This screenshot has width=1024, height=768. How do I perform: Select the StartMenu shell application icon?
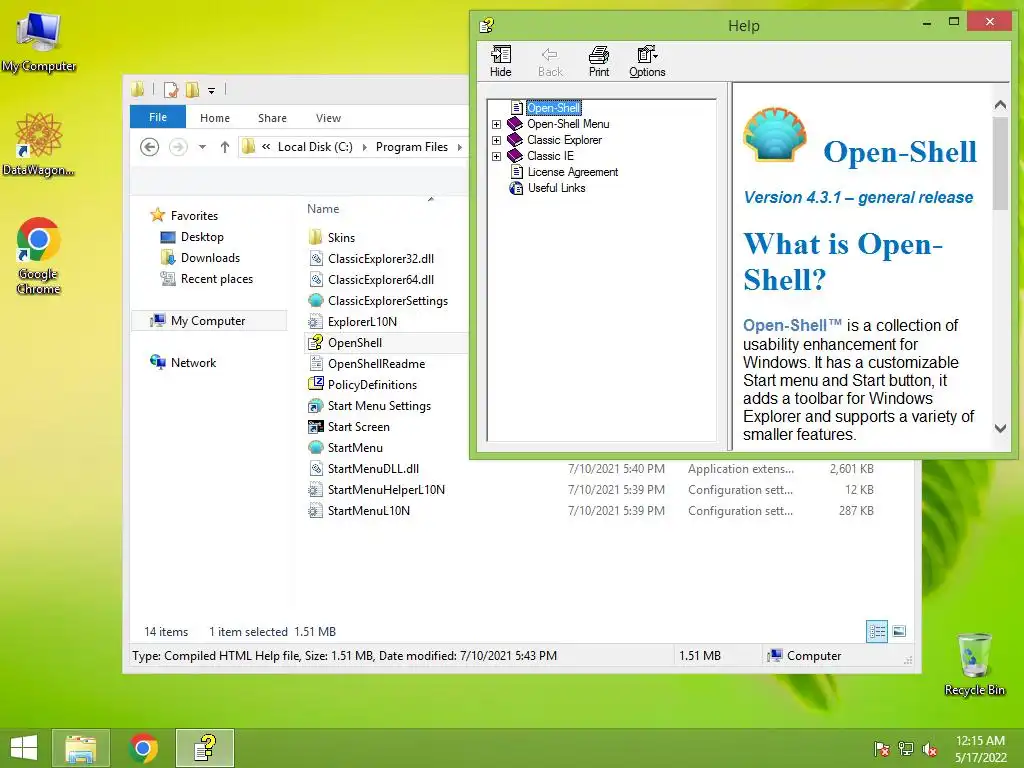(315, 447)
